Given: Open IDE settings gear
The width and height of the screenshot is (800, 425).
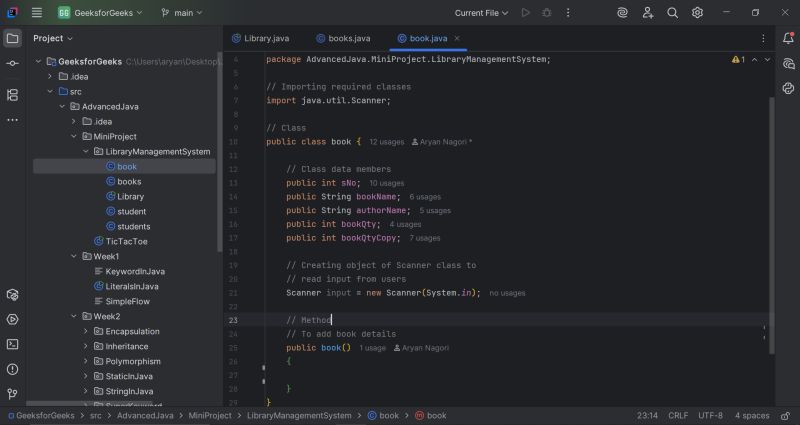Looking at the screenshot, I should (697, 13).
